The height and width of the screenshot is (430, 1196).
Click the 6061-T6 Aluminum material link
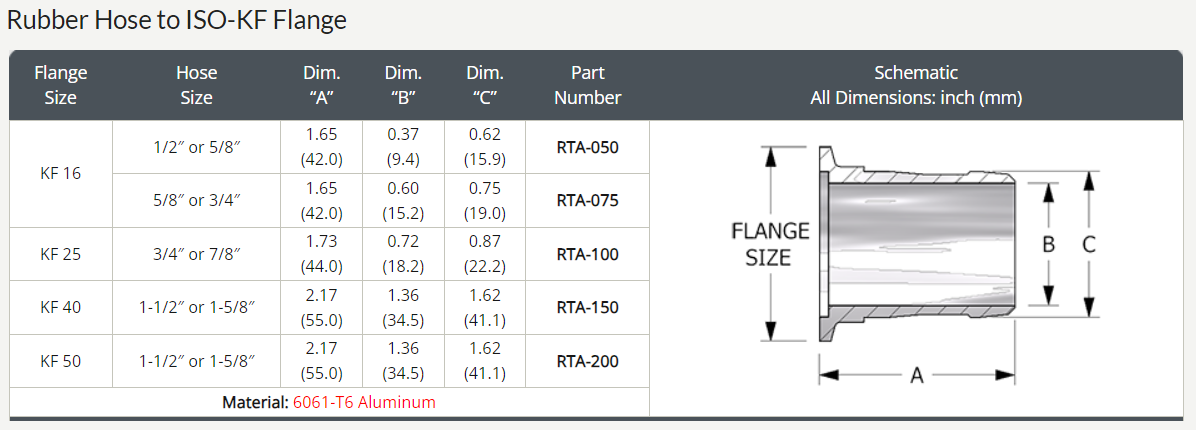(364, 402)
